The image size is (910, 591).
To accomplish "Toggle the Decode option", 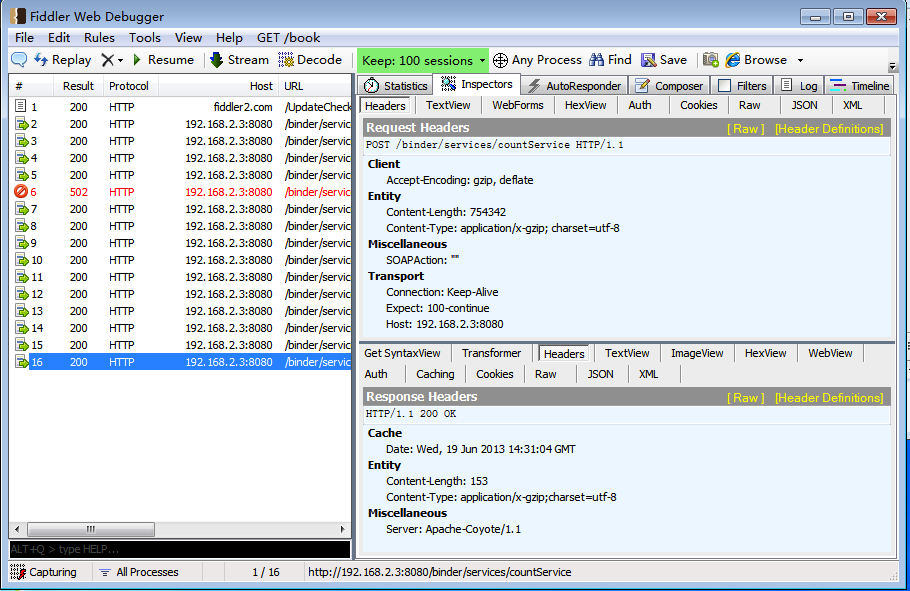I will click(310, 60).
